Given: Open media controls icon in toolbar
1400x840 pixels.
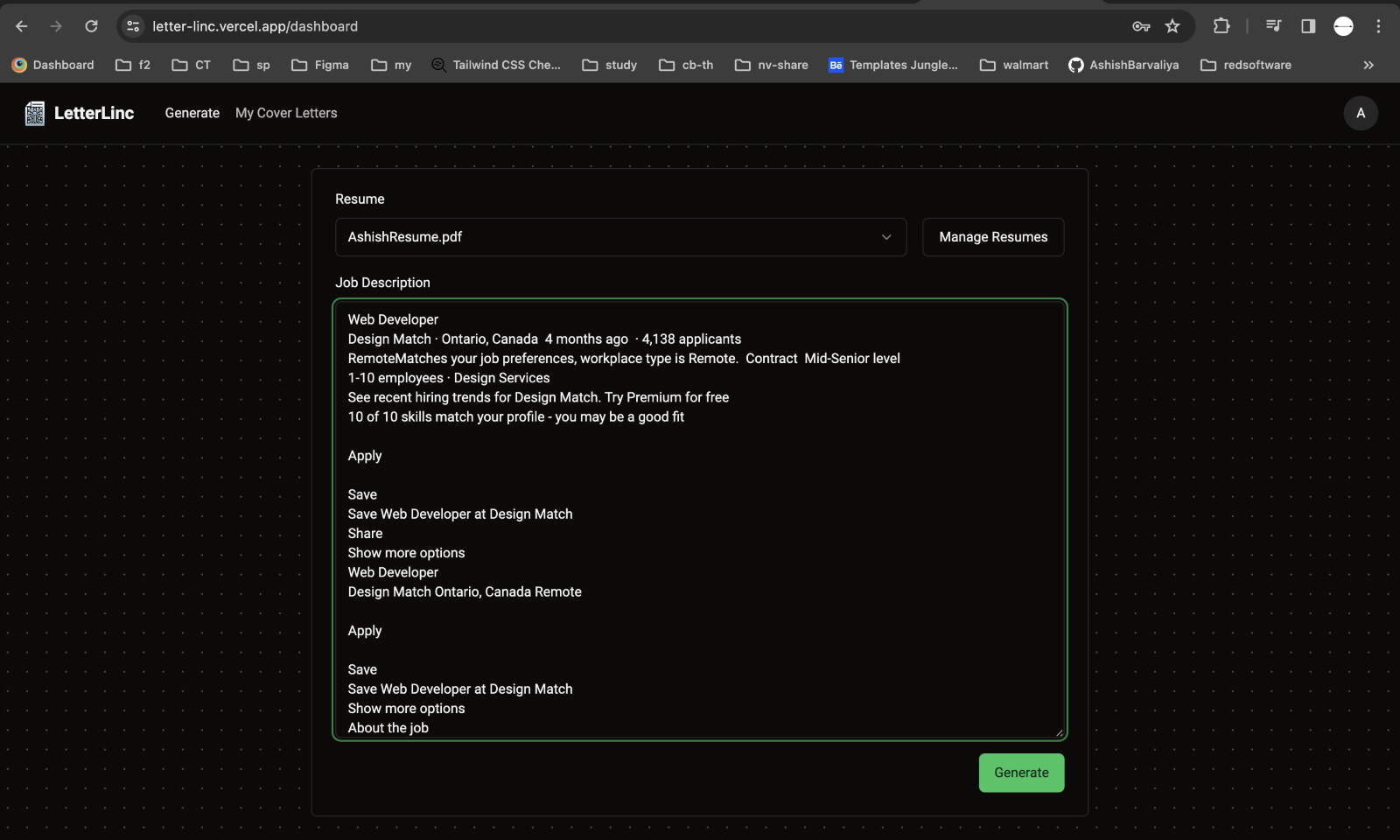Looking at the screenshot, I should click(1273, 26).
